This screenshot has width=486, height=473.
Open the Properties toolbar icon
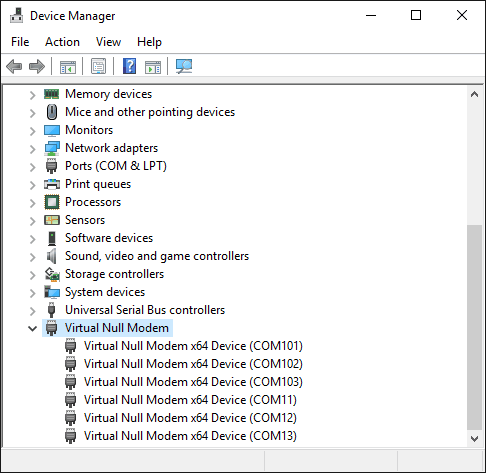pos(98,66)
